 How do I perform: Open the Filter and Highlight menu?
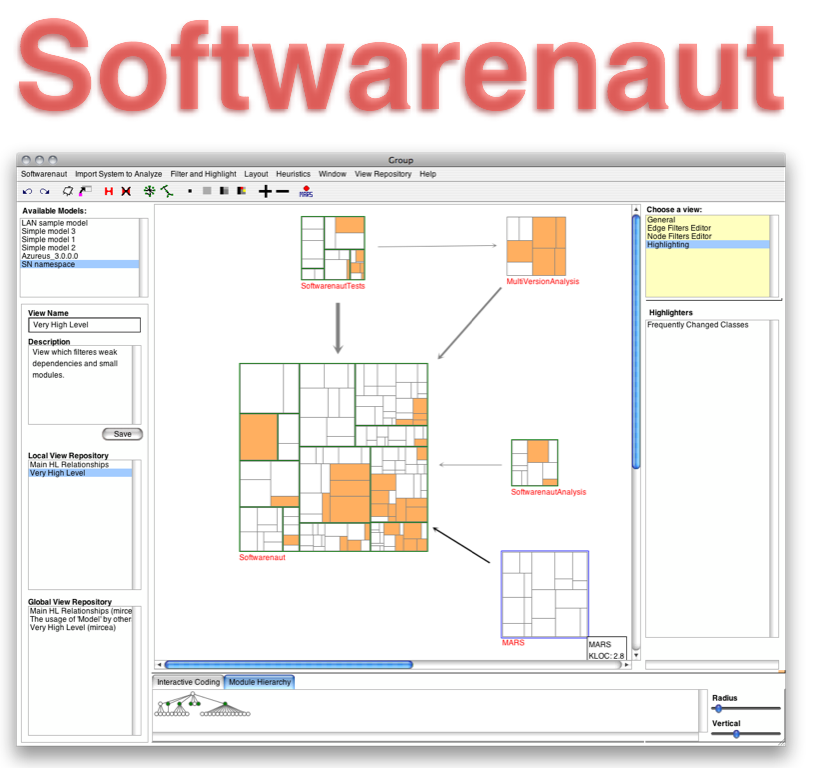[x=203, y=174]
